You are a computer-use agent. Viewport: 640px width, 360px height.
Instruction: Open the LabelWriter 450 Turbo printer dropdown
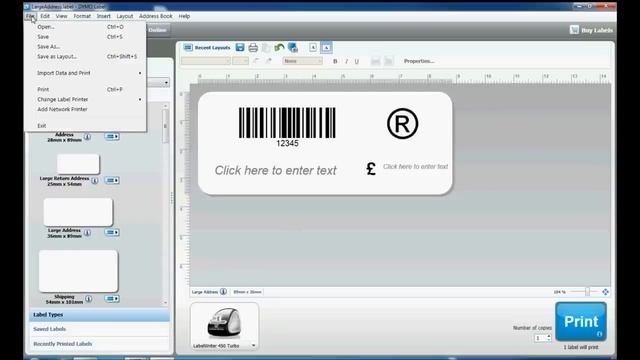click(253, 346)
